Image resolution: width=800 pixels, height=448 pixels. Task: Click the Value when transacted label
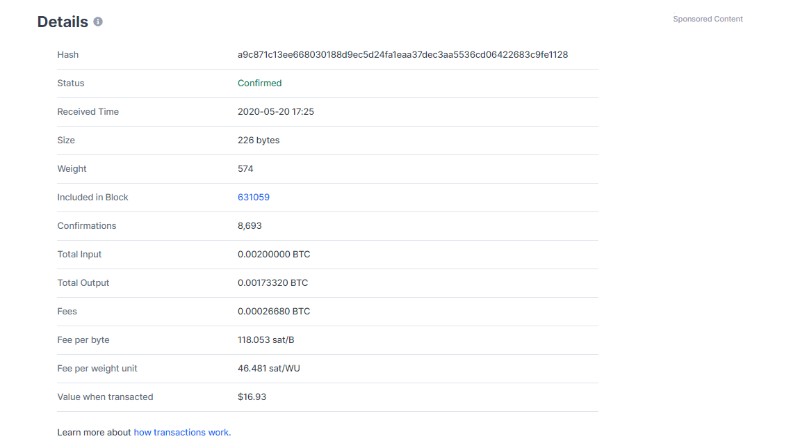point(105,396)
